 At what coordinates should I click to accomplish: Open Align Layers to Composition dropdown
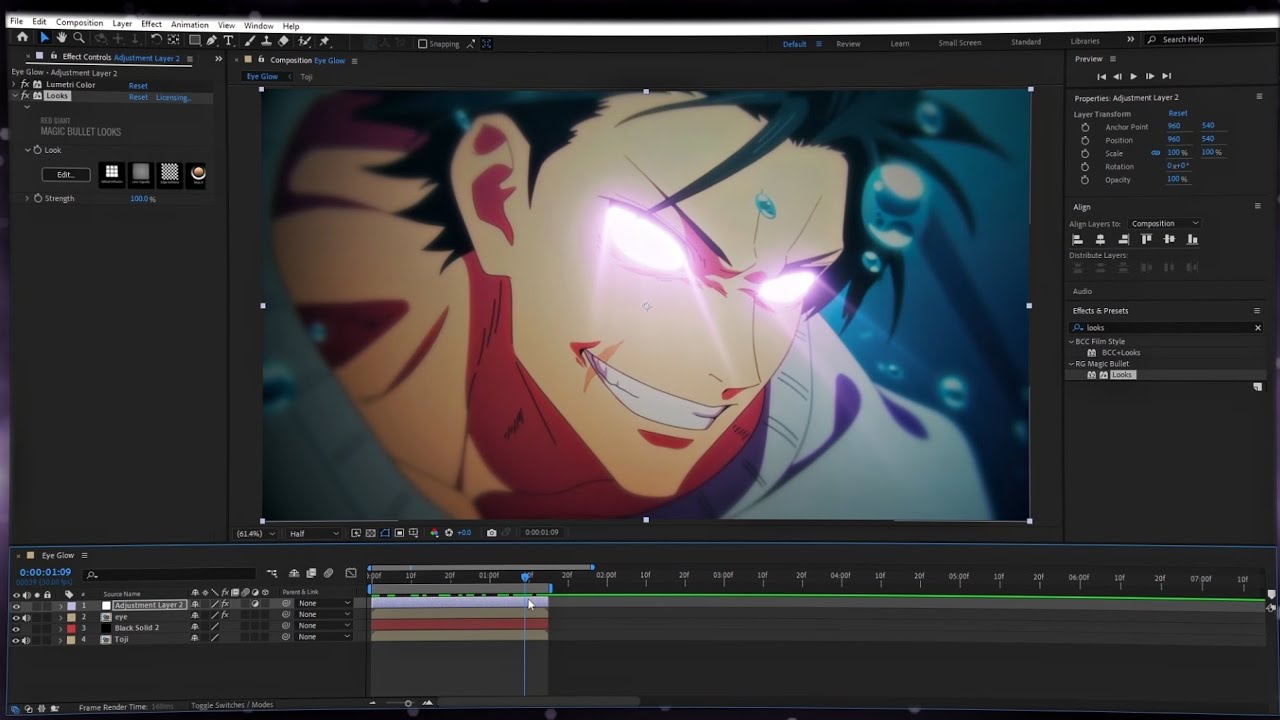1164,223
